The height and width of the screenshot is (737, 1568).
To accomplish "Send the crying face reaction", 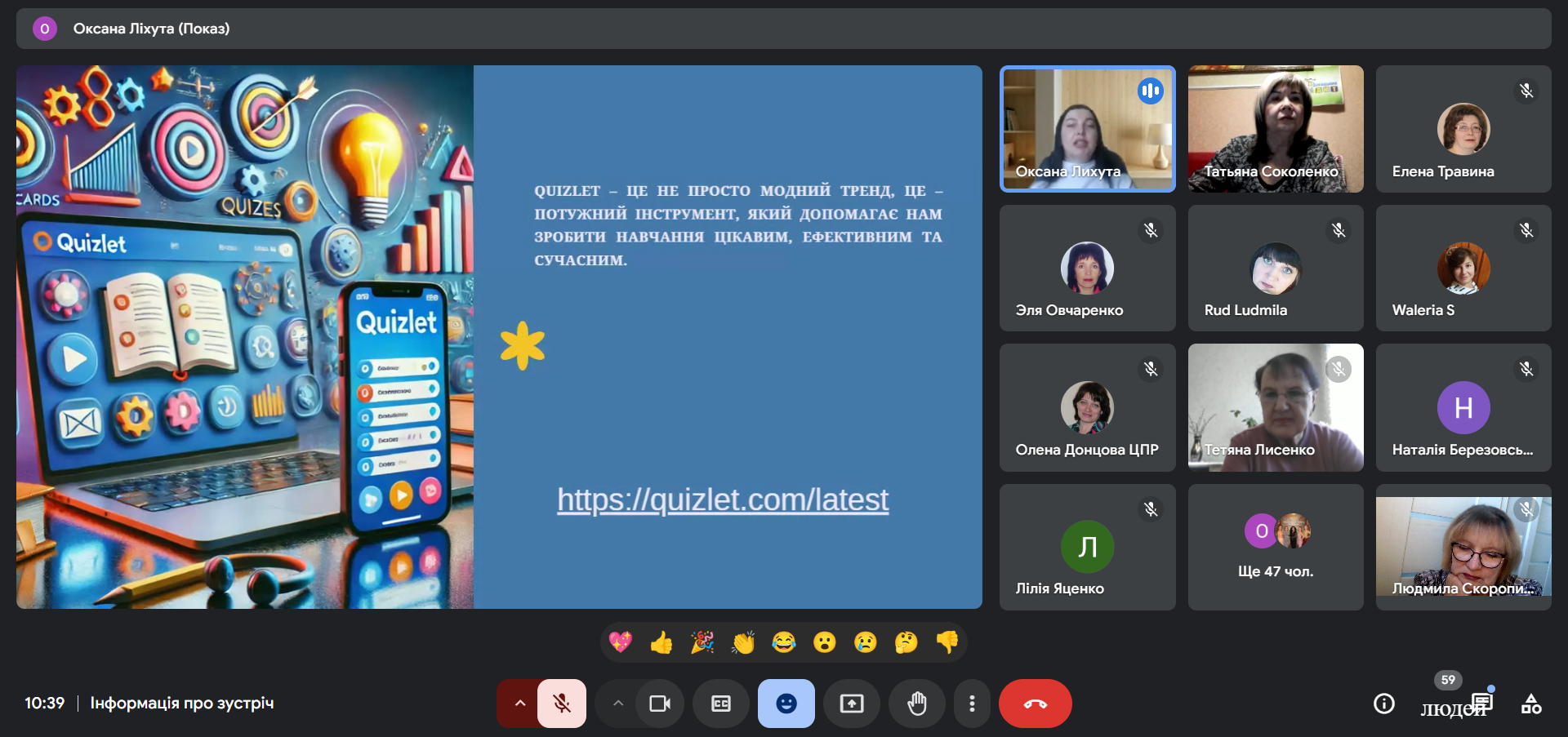I will [x=866, y=642].
